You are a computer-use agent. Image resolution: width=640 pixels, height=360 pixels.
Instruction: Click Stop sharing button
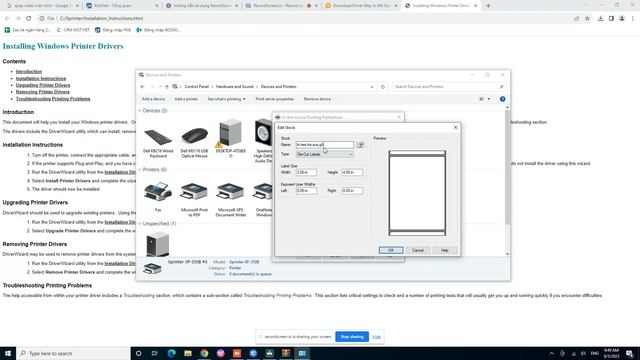tap(352, 337)
